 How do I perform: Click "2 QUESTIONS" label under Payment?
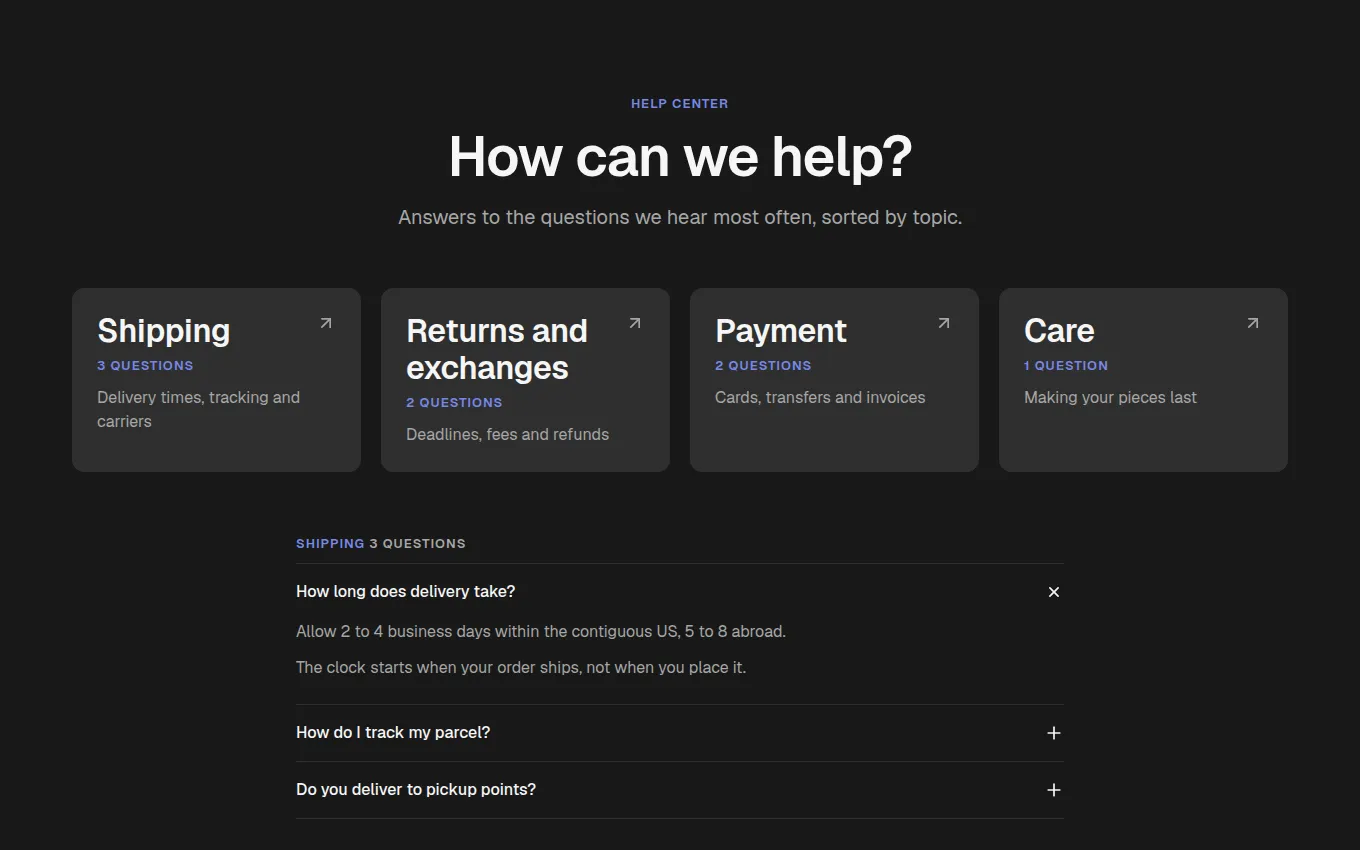[x=763, y=366]
